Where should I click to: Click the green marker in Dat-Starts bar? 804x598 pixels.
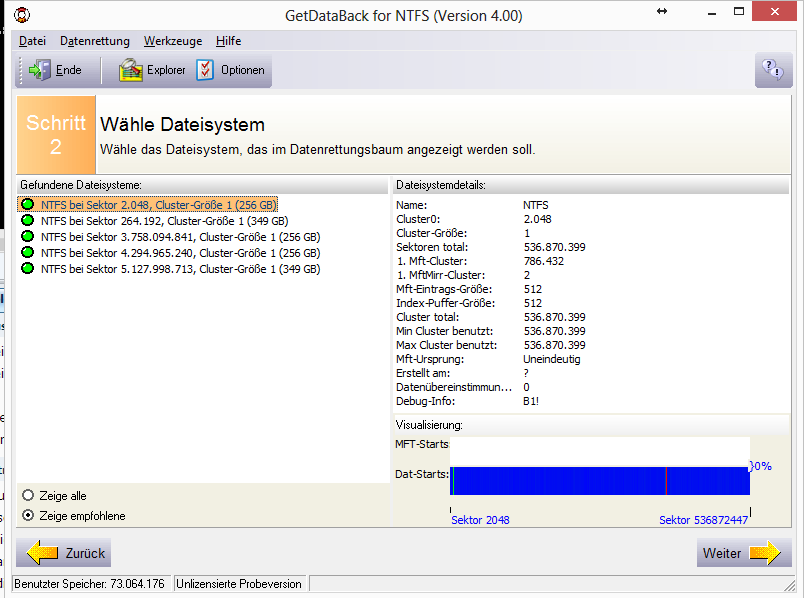(x=453, y=481)
